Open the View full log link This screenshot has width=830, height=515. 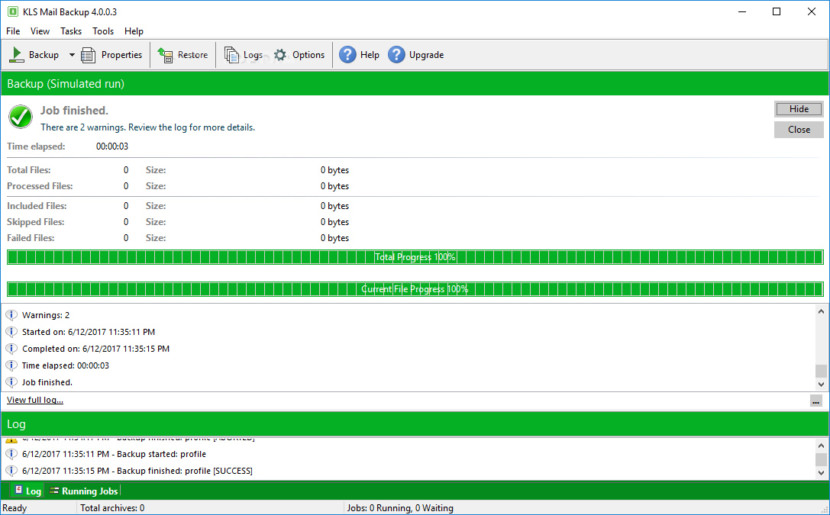point(35,400)
